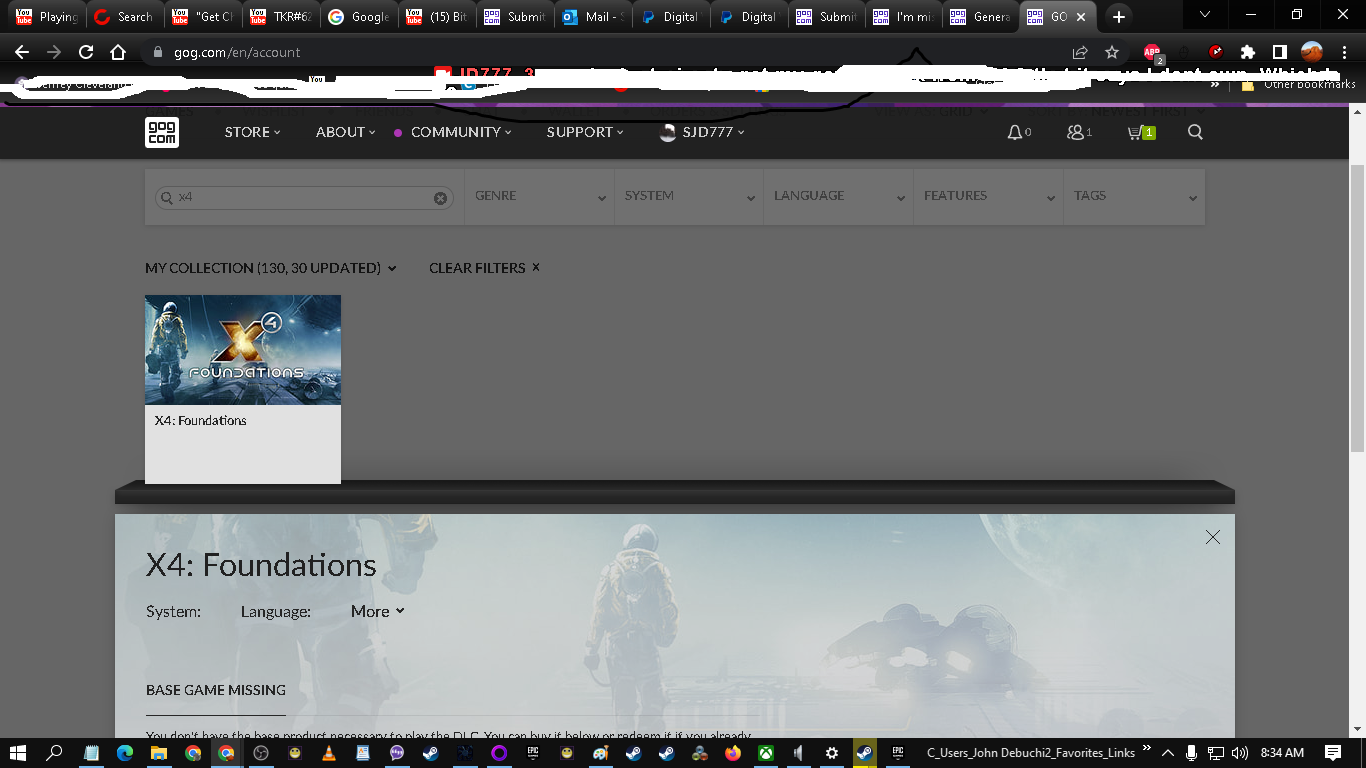The width and height of the screenshot is (1366, 768).
Task: Open the TAGS filter dropdown
Action: [1134, 196]
